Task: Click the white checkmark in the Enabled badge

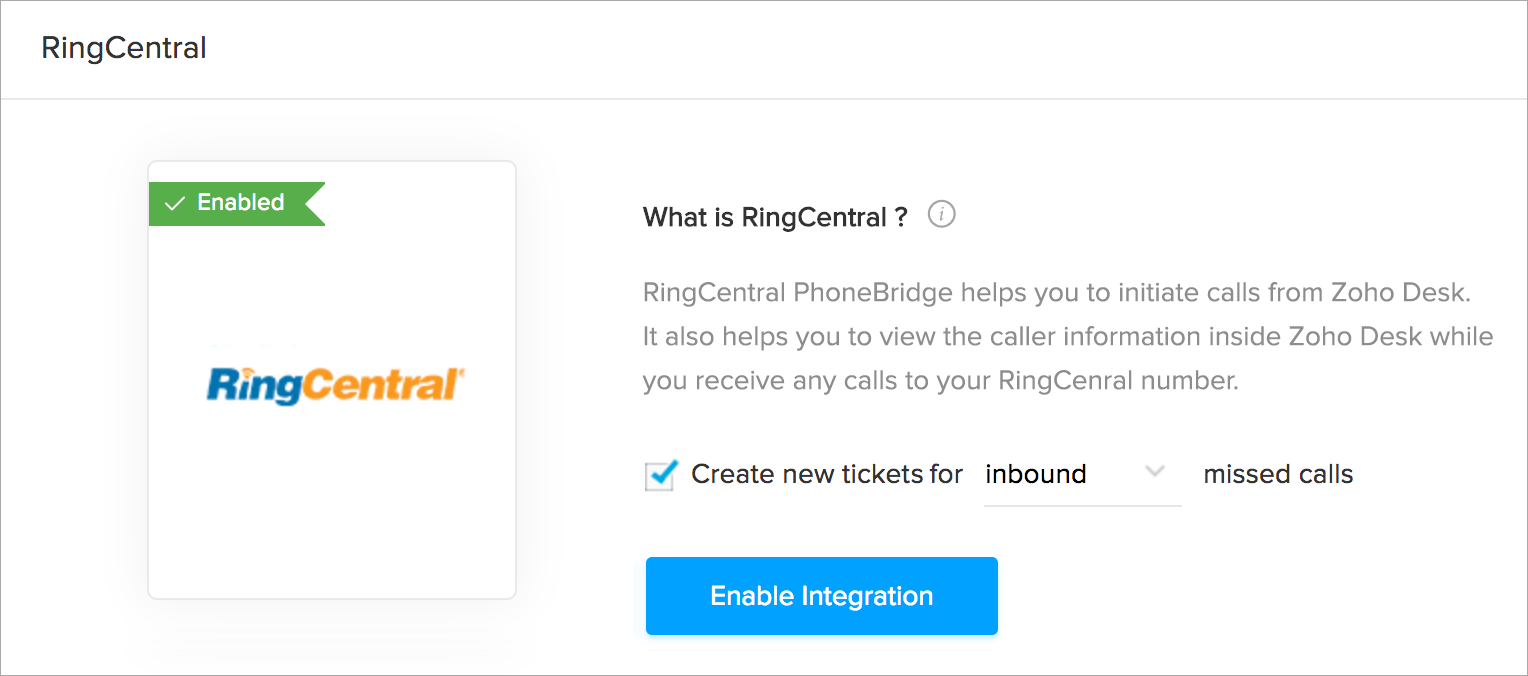Action: coord(175,203)
